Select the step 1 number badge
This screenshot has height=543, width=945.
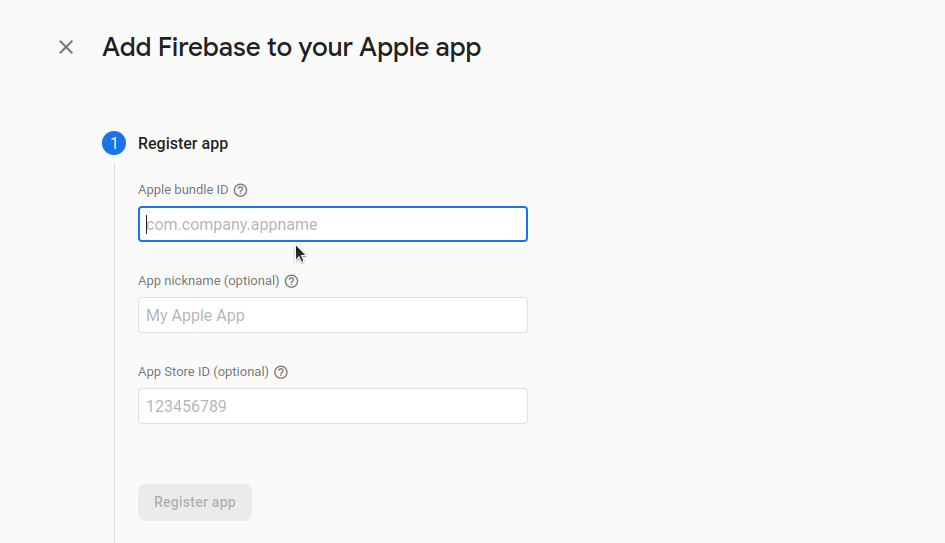pos(114,143)
